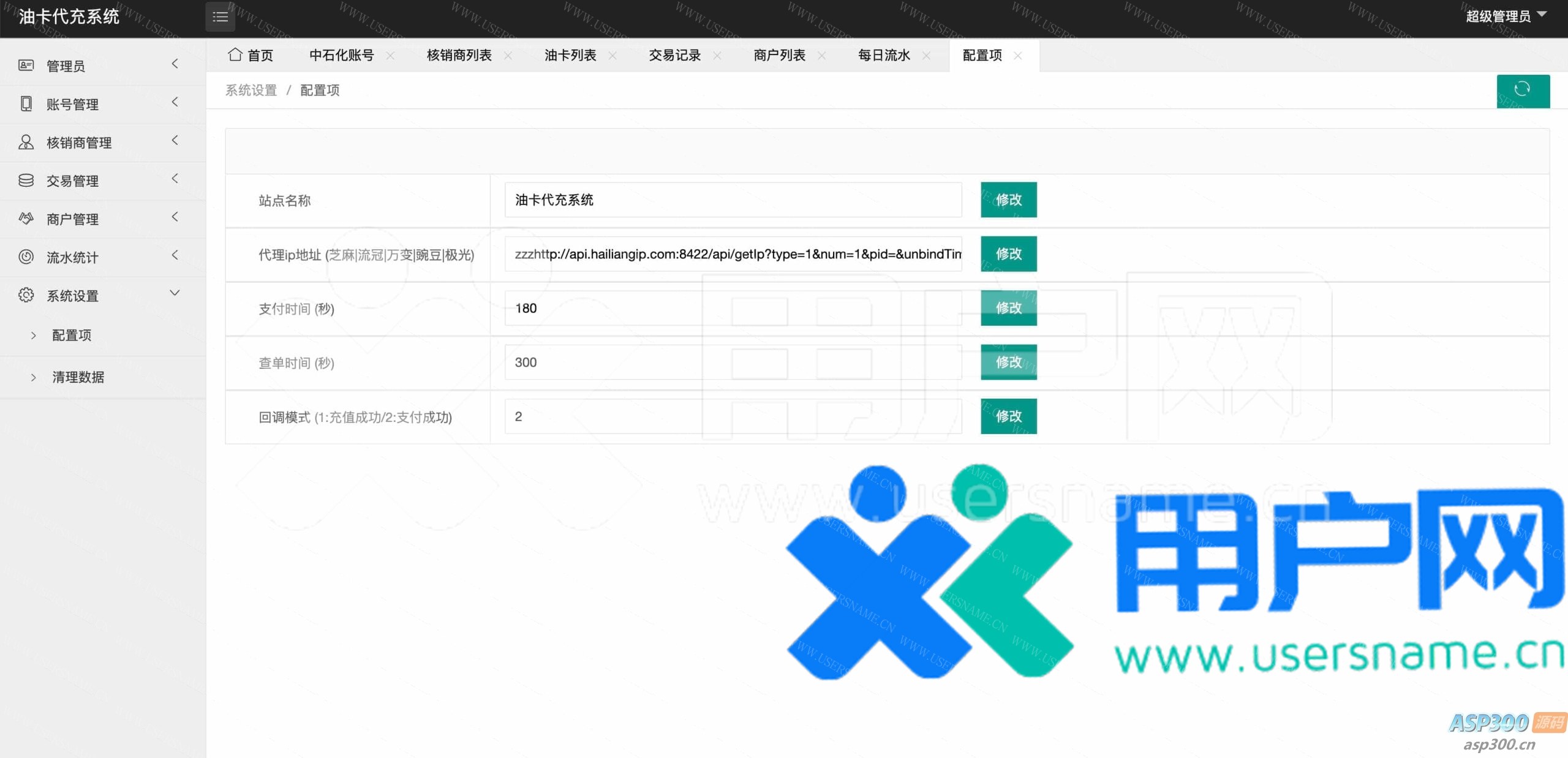Open 清理数据 in sidebar submenu
This screenshot has width=1568, height=758.
click(x=78, y=377)
